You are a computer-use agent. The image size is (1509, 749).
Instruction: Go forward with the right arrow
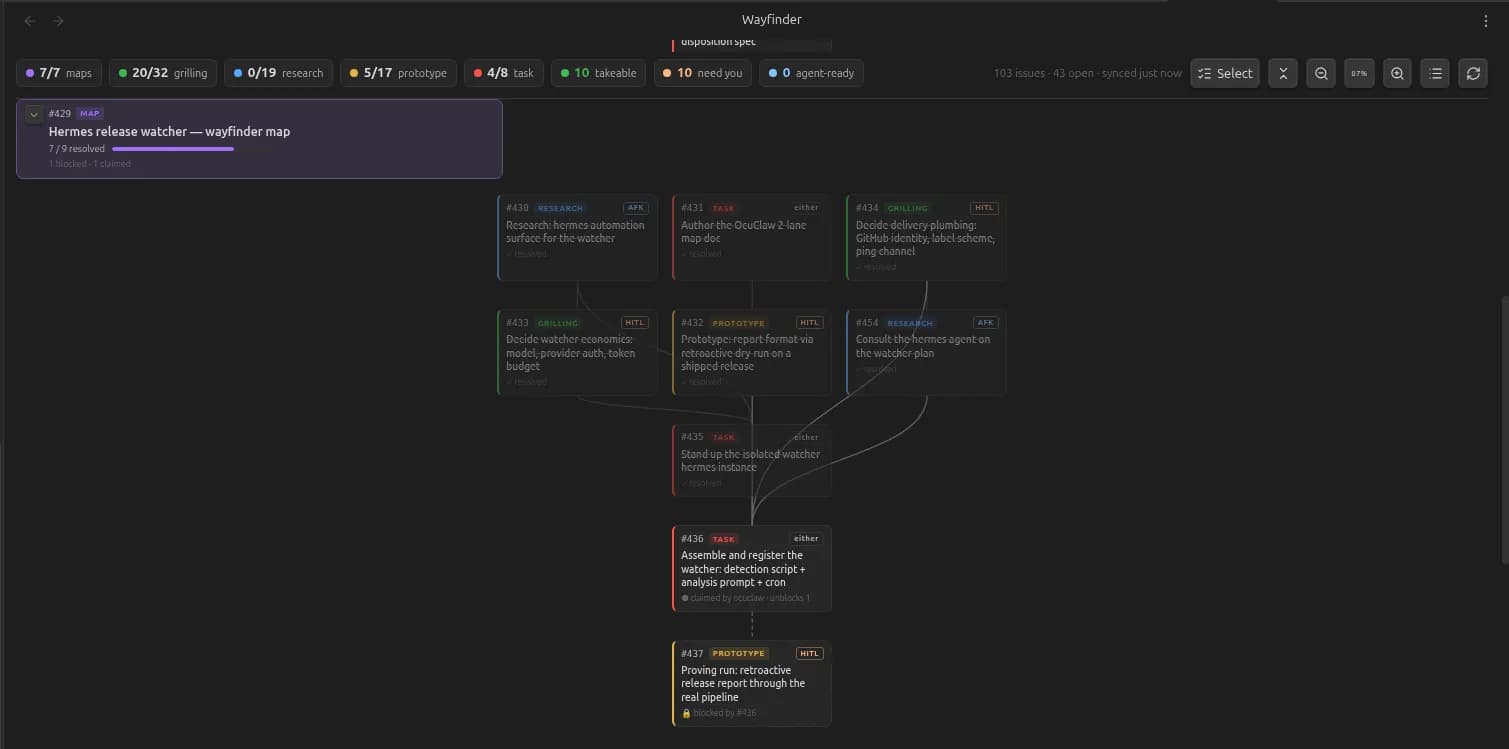(x=58, y=20)
